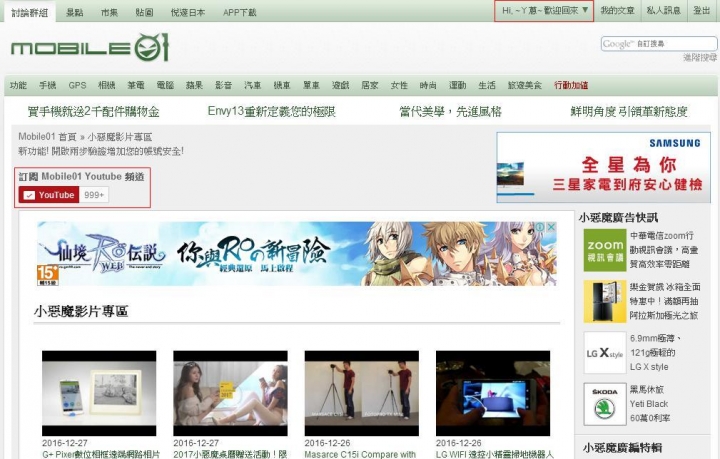Open the 電腦 category
720x459 pixels.
coord(165,85)
